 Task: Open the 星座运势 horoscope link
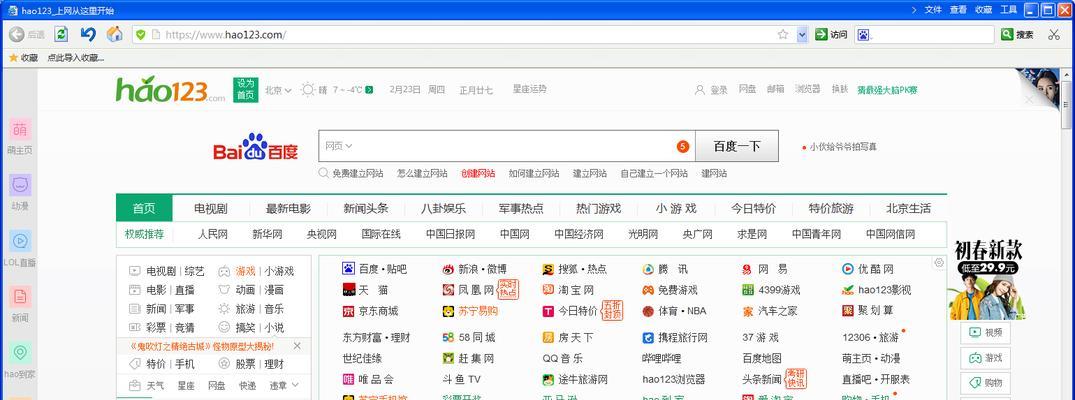tap(530, 89)
